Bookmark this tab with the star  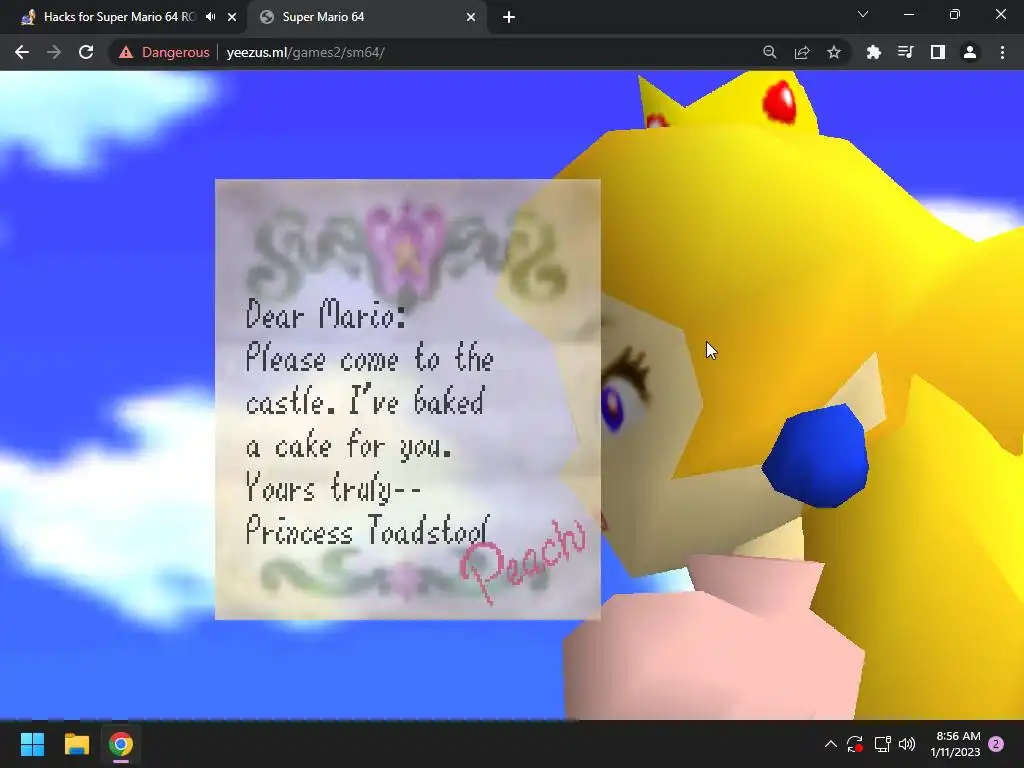tap(833, 52)
